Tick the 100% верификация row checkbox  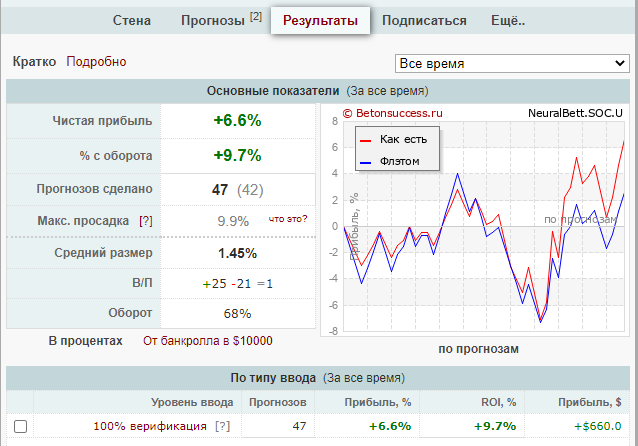pyautogui.click(x=20, y=426)
